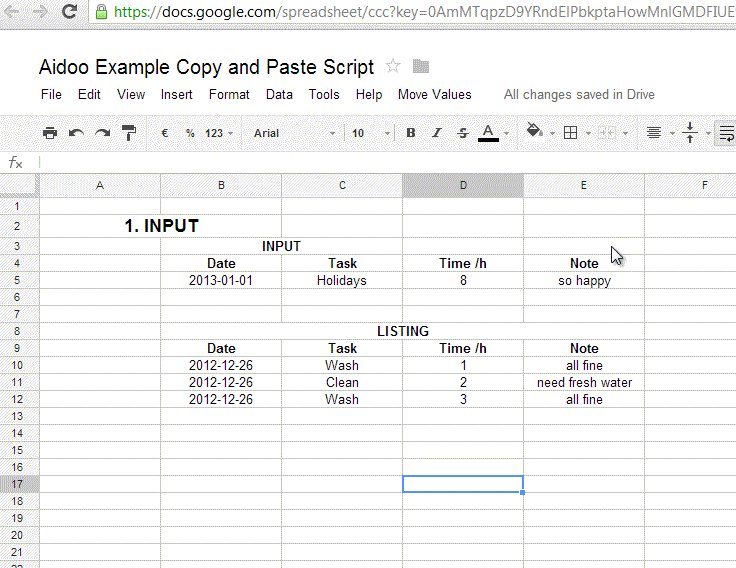Select the cell with value 8

tap(463, 280)
